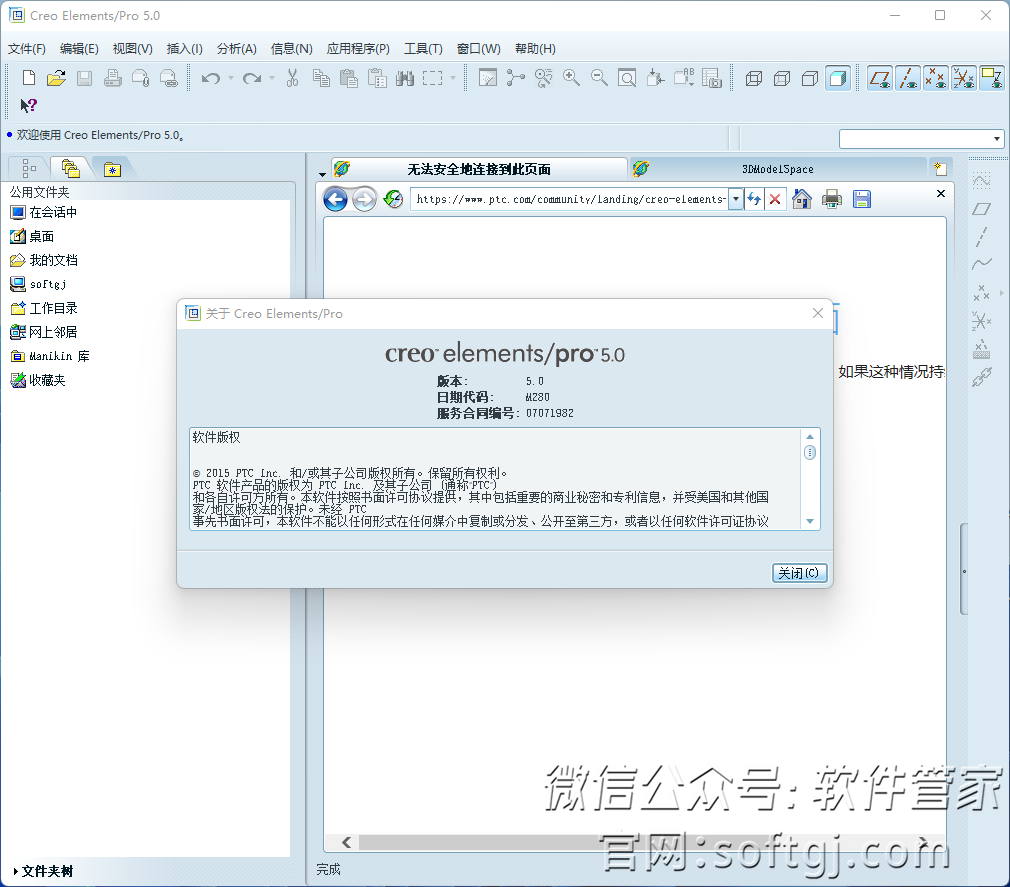Viewport: 1010px width, 887px height.
Task: Open the Model Tree navigator tab
Action: [x=29, y=168]
